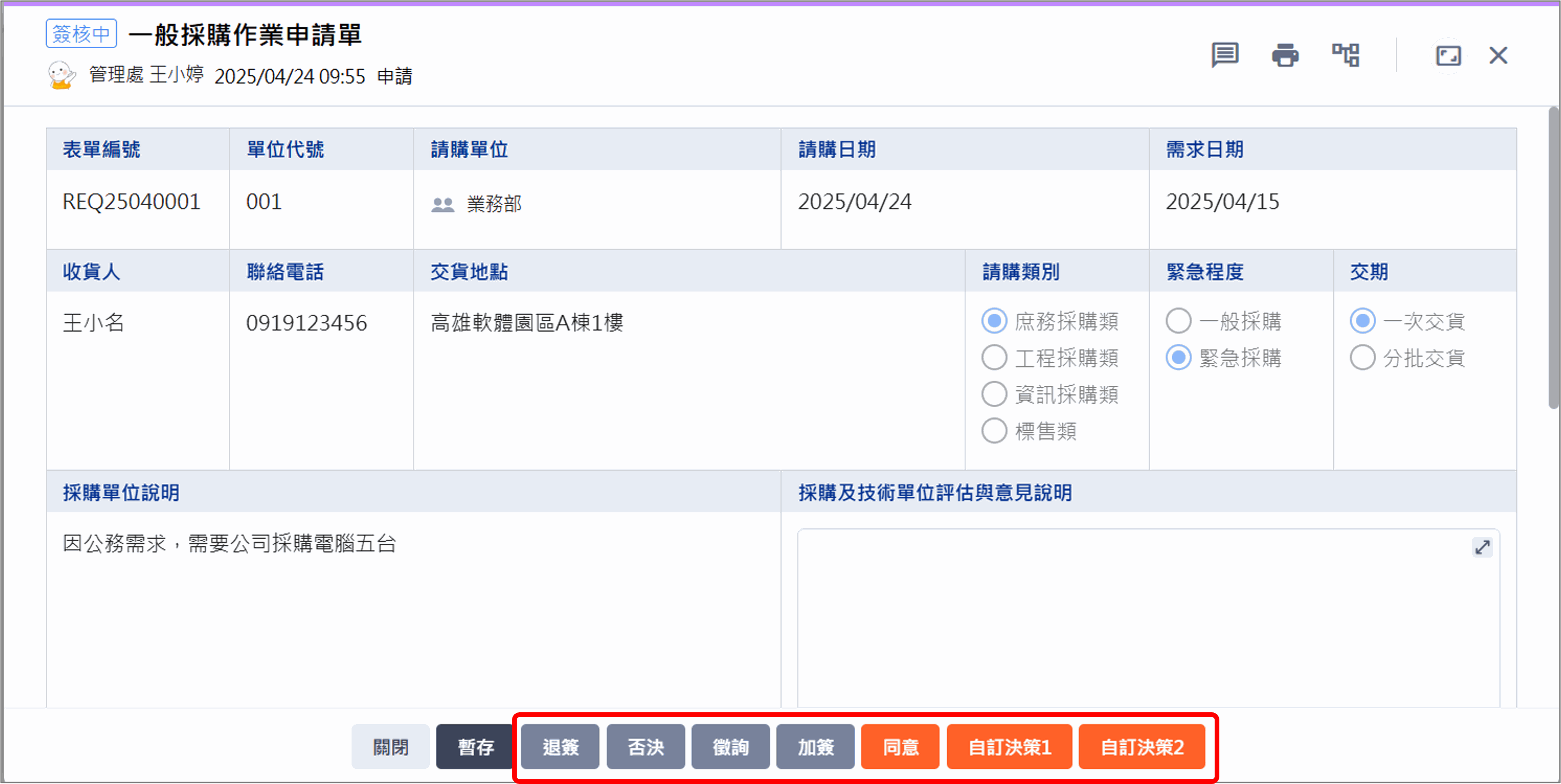
Task: Click the 業務部 department group icon
Action: [x=442, y=204]
